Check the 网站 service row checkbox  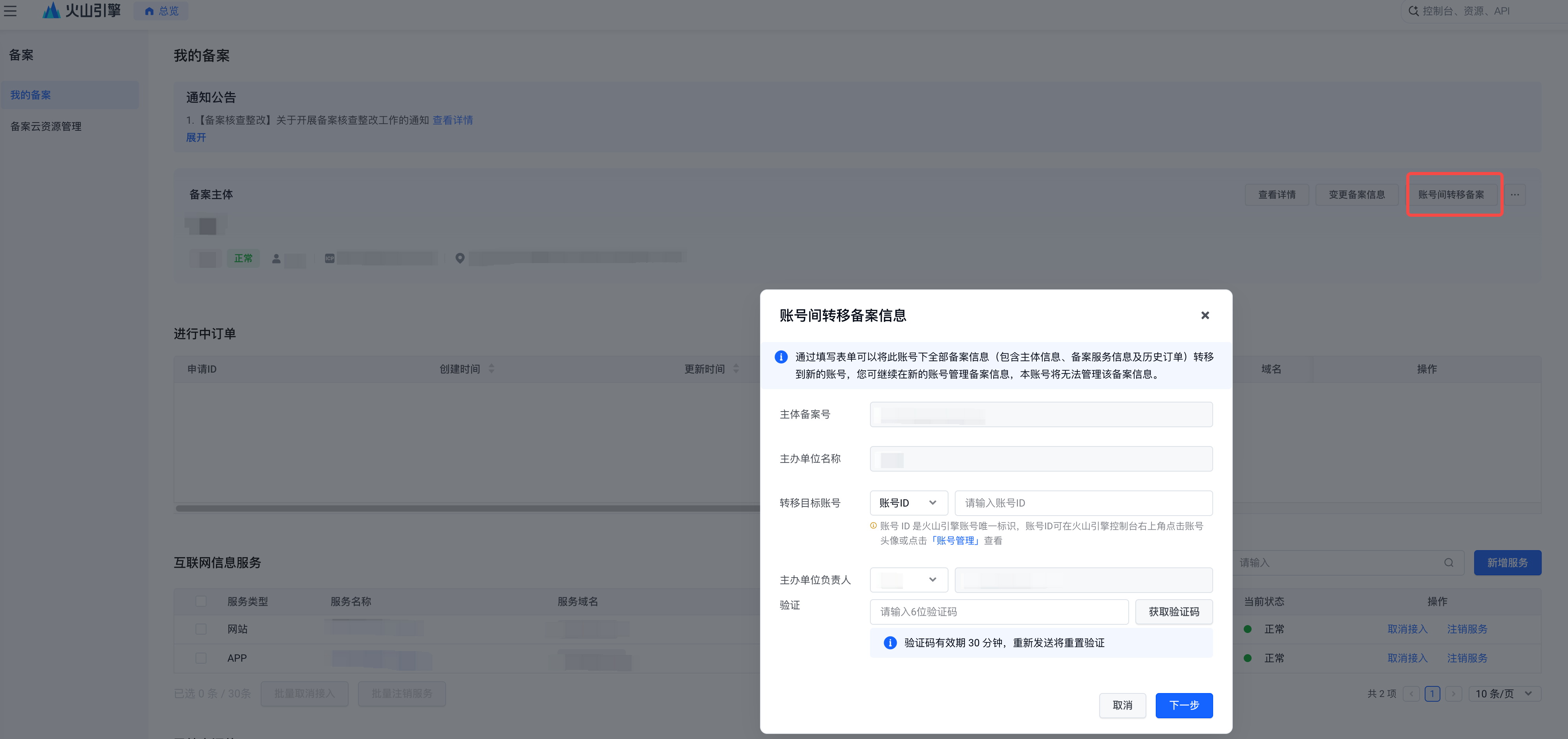point(201,629)
